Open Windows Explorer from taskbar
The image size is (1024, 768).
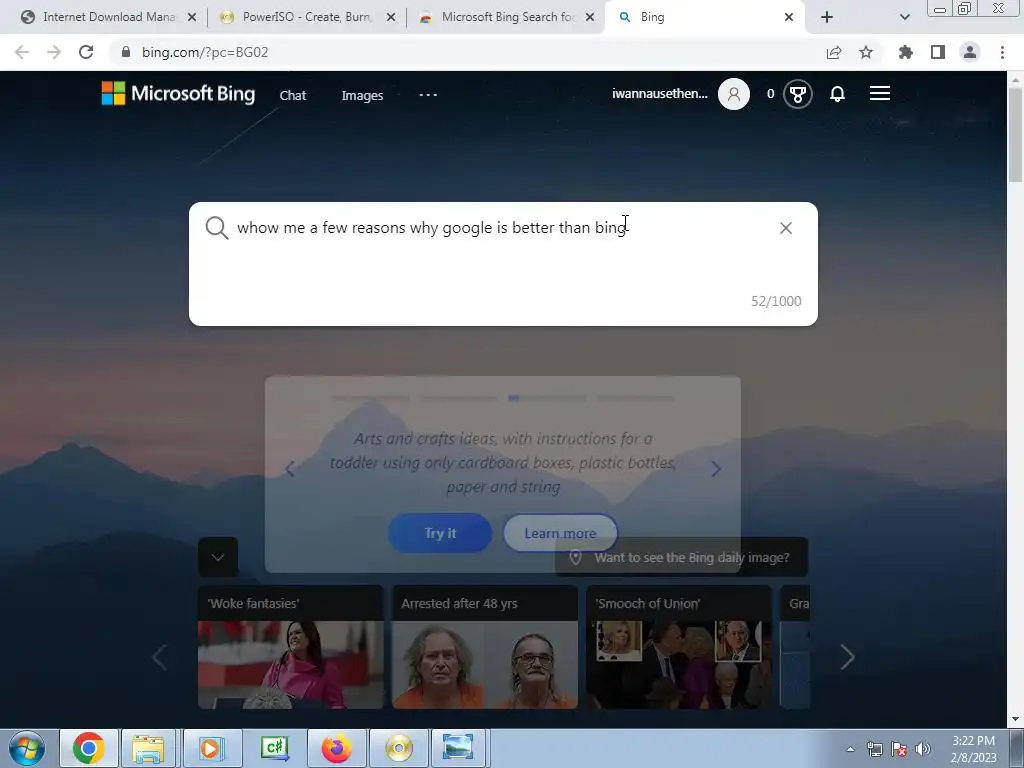click(148, 748)
